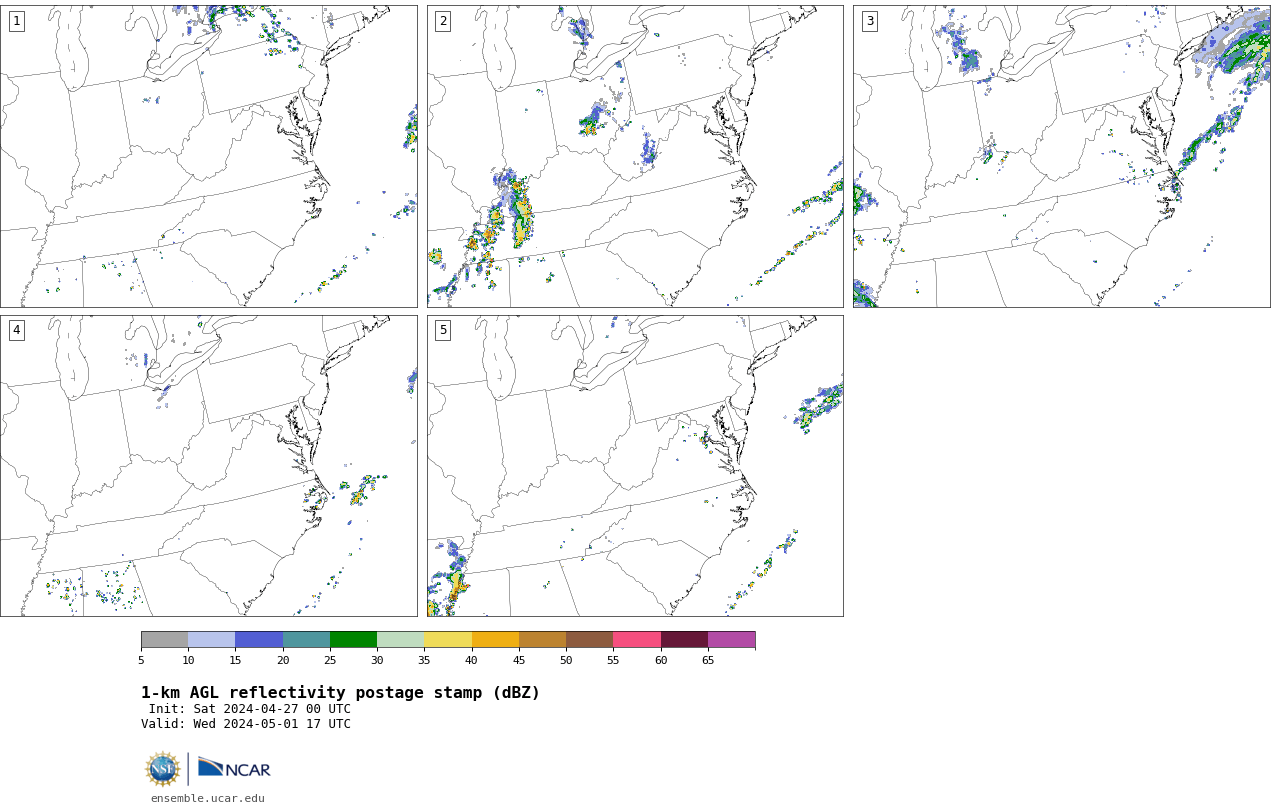The image size is (1280, 809).
Task: Click the 'Valid: Wed 2024-05-01 17 UTC' line
Action: [246, 724]
